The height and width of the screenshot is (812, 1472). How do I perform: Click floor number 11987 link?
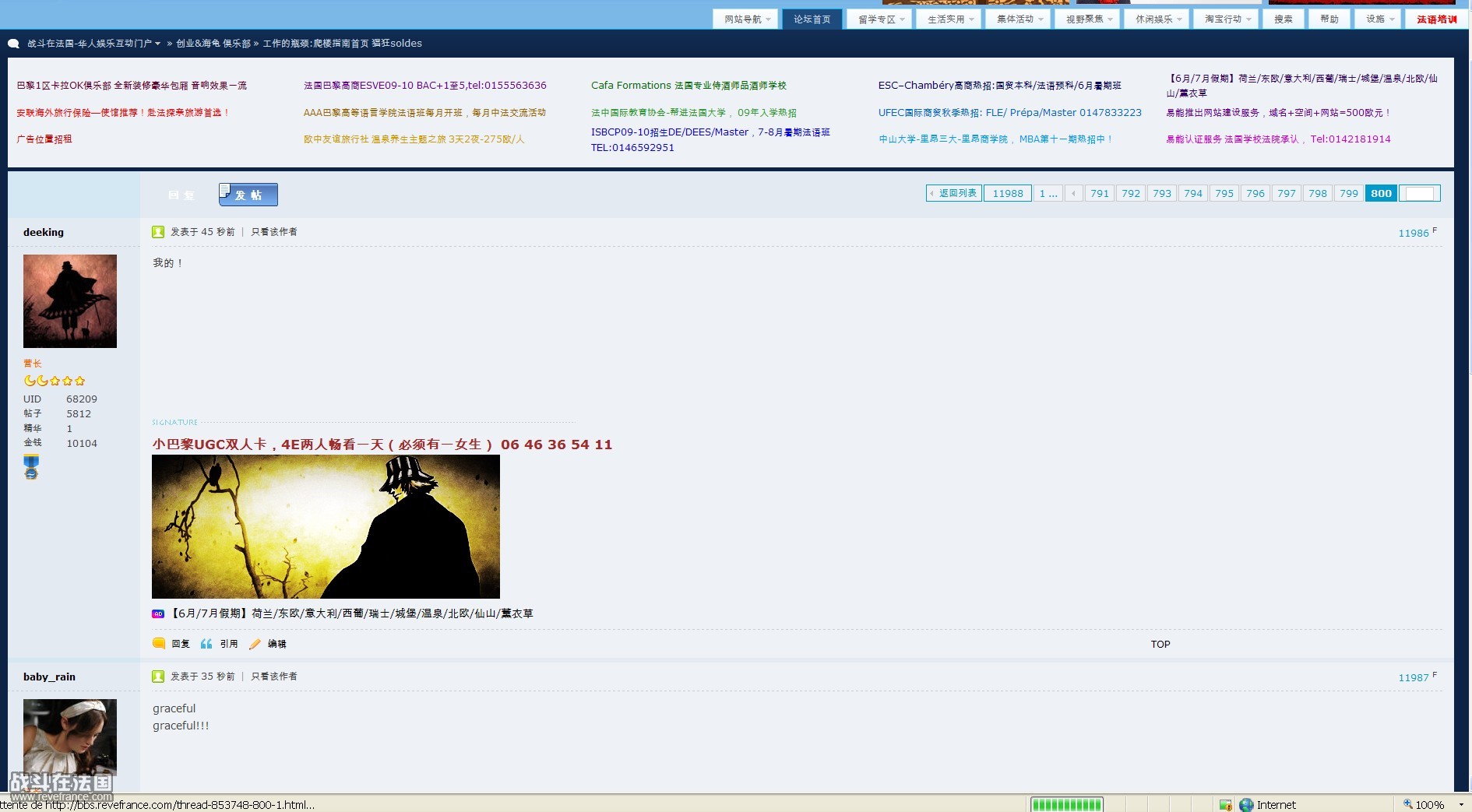(1413, 678)
